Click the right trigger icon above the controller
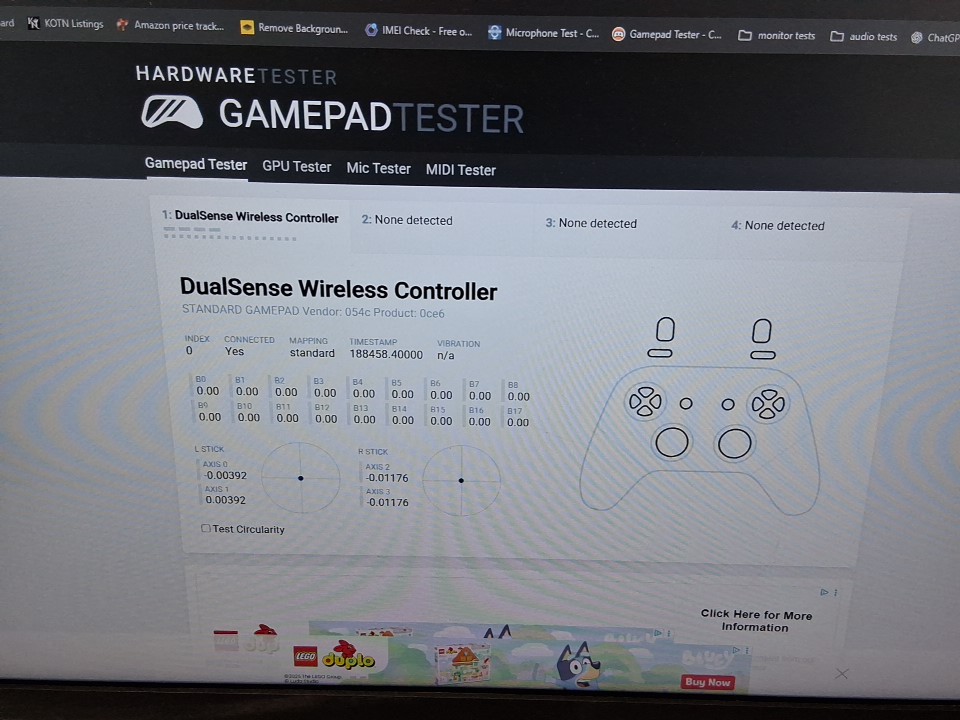The width and height of the screenshot is (960, 720). tap(762, 331)
